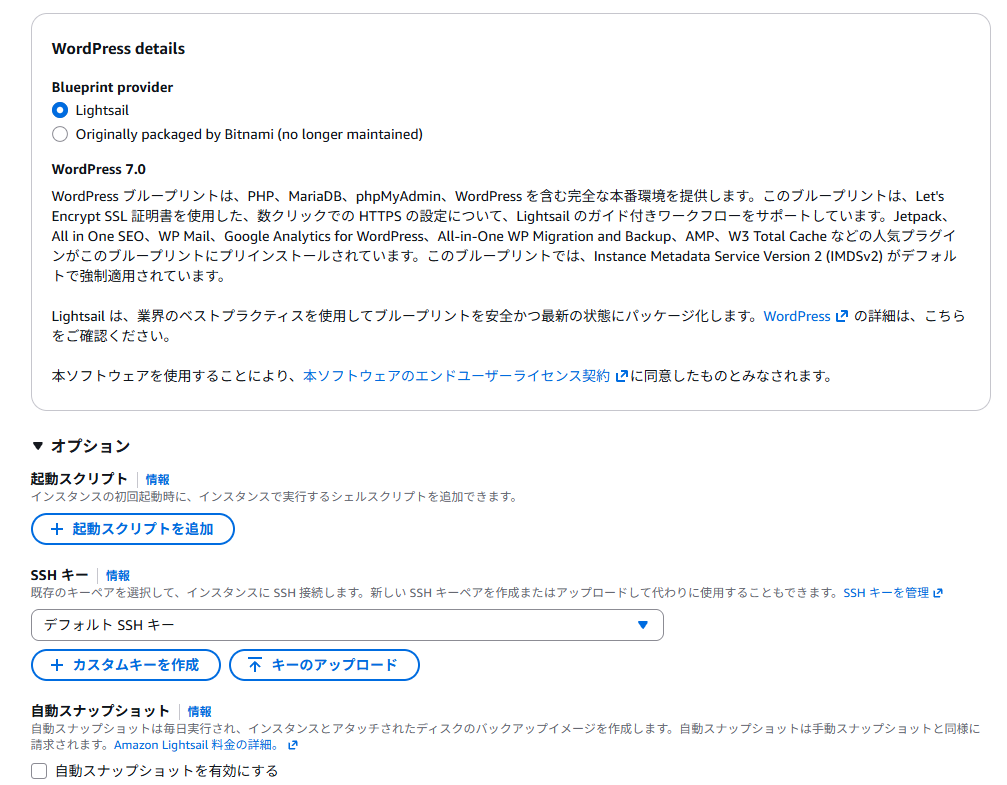The height and width of the screenshot is (785, 1007).
Task: Choose Originally packaged by Bitnami option
Action: [x=60, y=134]
